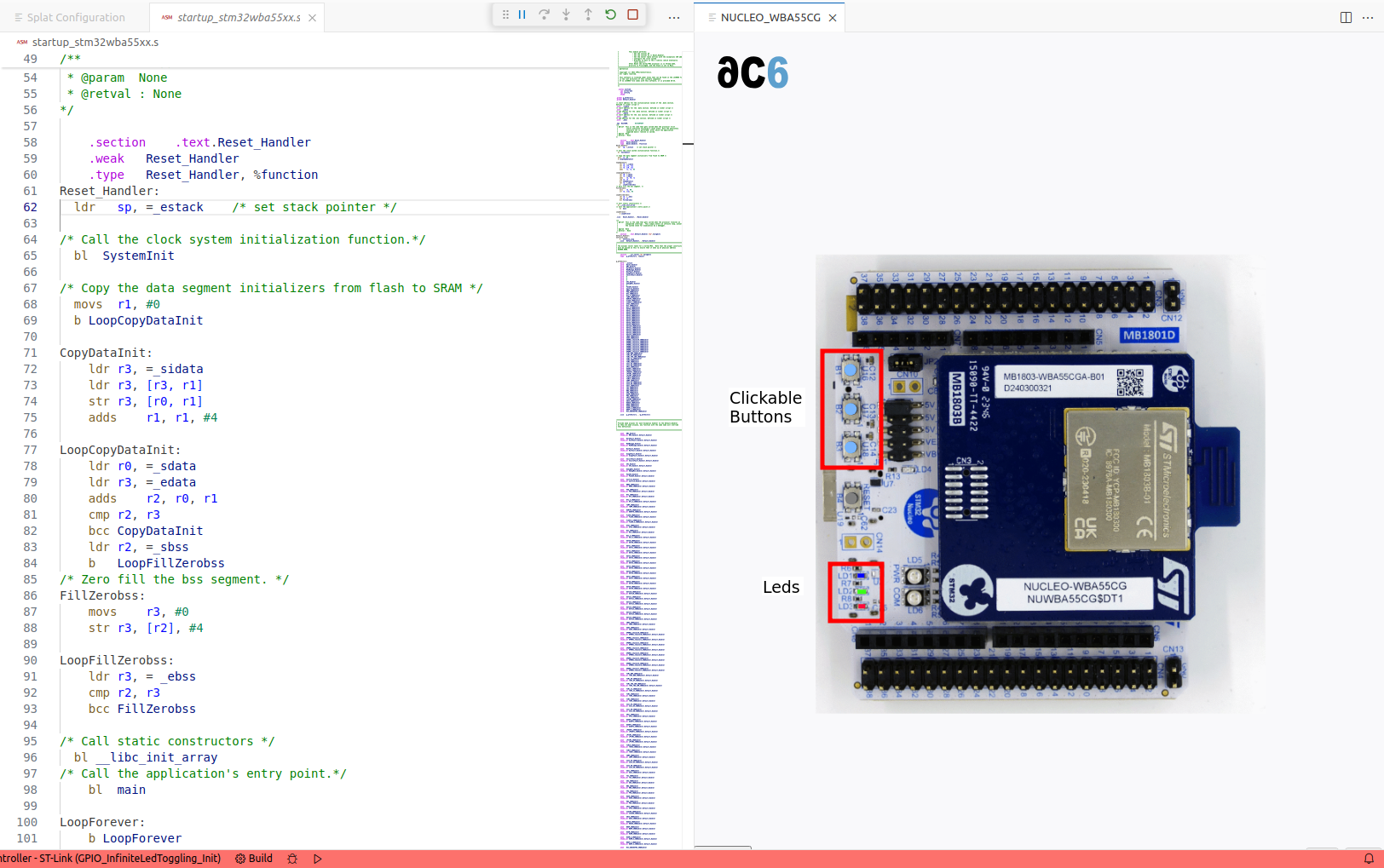The height and width of the screenshot is (868, 1384).
Task: Click the 'FillZerobss:' label on line 86
Action: (102, 595)
